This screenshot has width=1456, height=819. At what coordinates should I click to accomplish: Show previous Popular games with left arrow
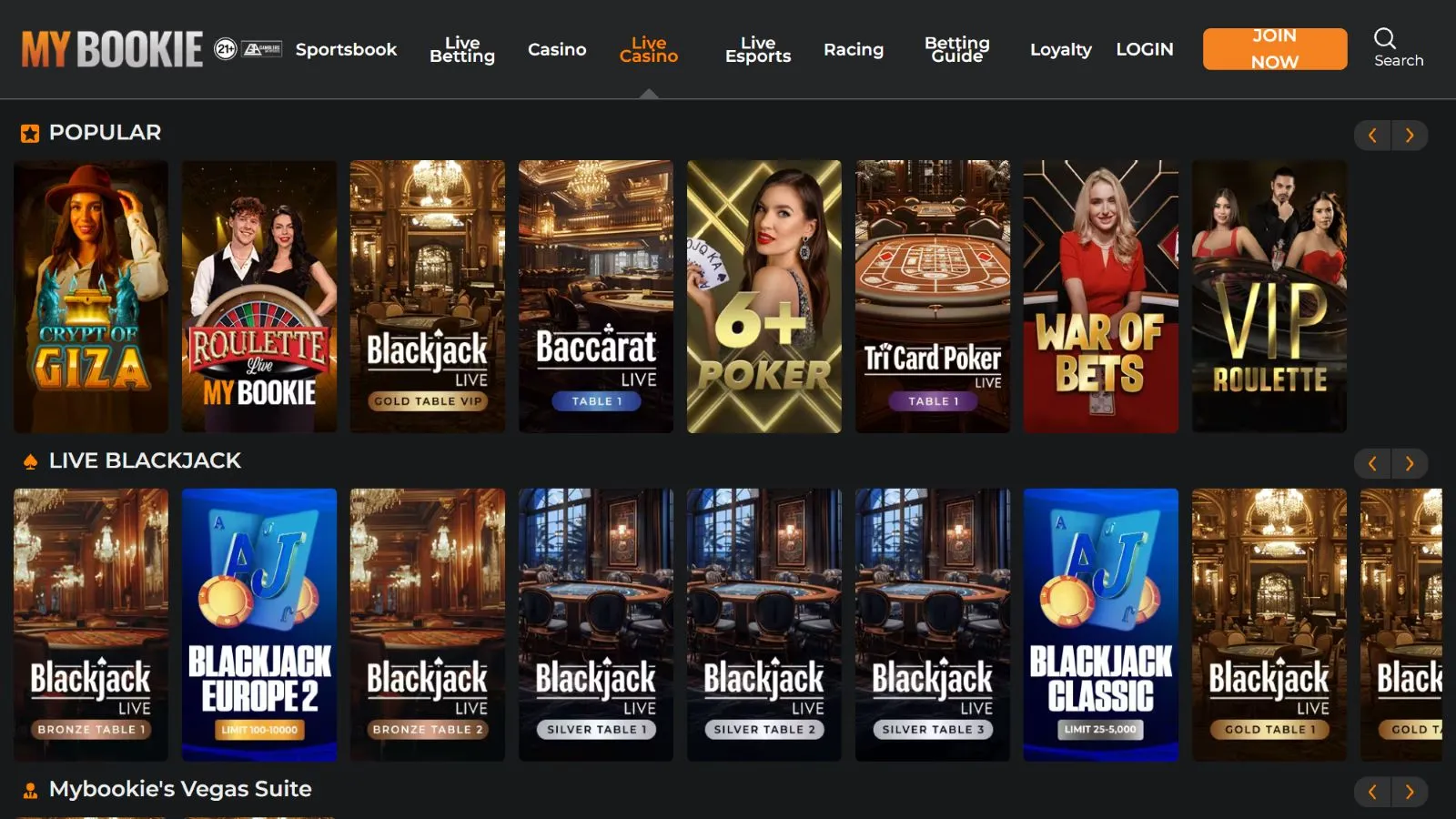[x=1372, y=136]
